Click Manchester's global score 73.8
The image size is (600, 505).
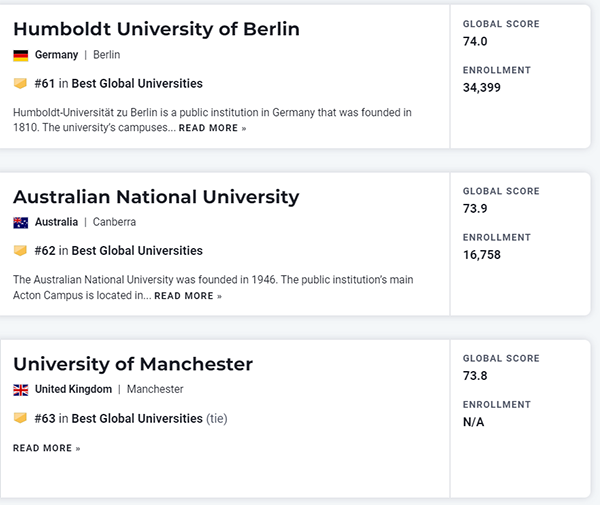[475, 375]
